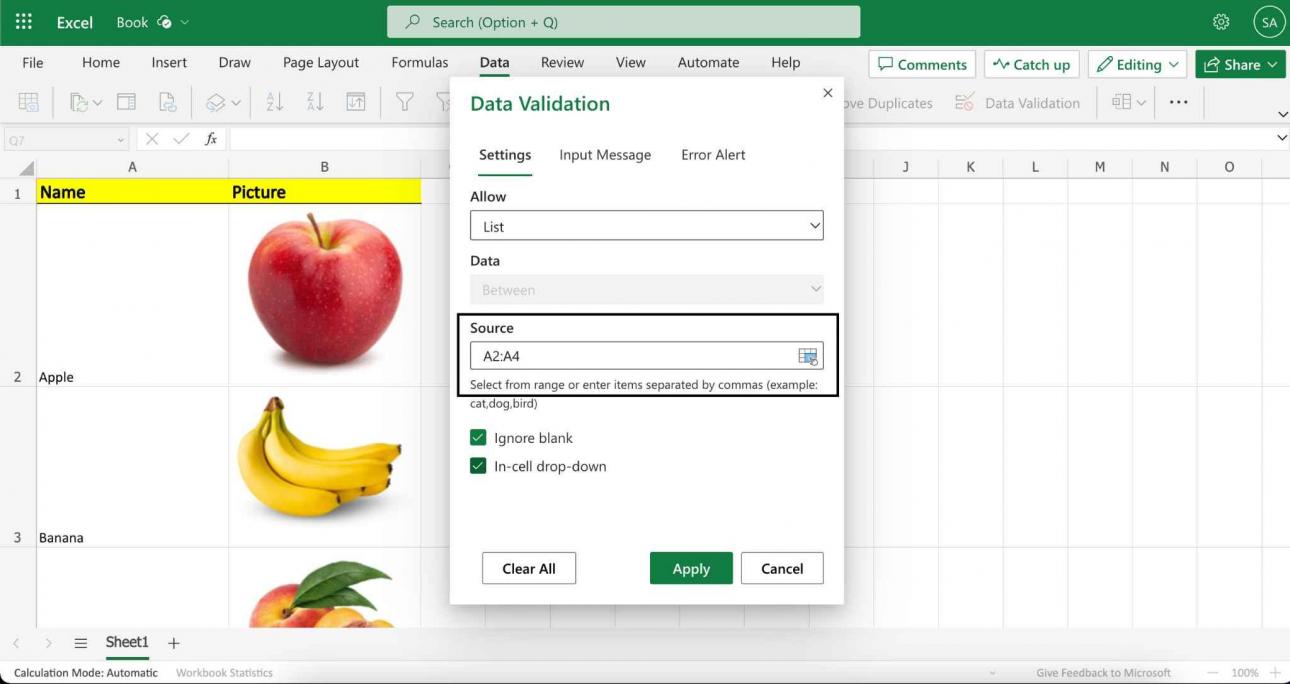
Task: Click Sort Ascending A to Z icon
Action: [x=274, y=102]
